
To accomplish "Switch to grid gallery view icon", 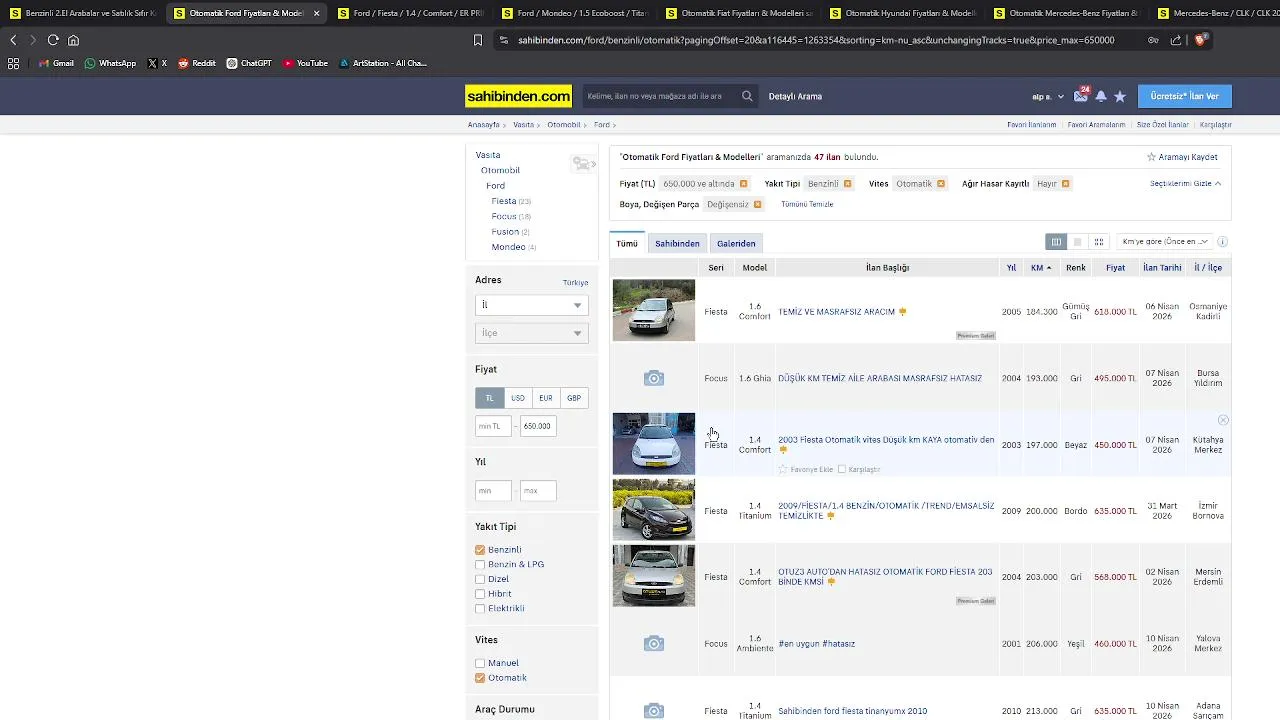I will pyautogui.click(x=1099, y=242).
